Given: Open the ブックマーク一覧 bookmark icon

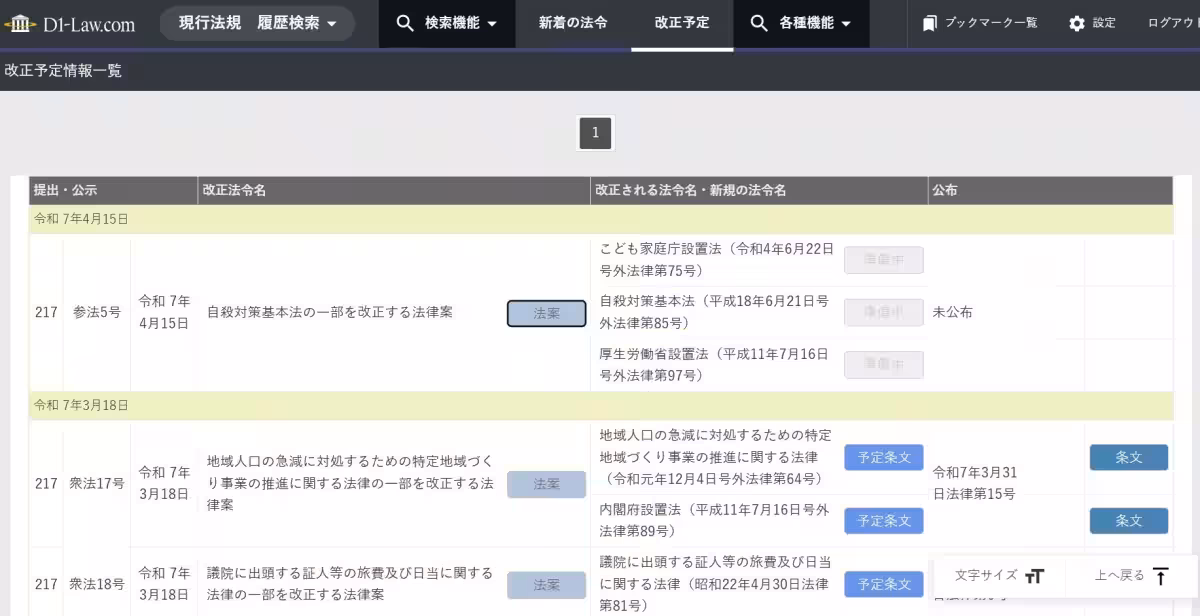Looking at the screenshot, I should 931,22.
